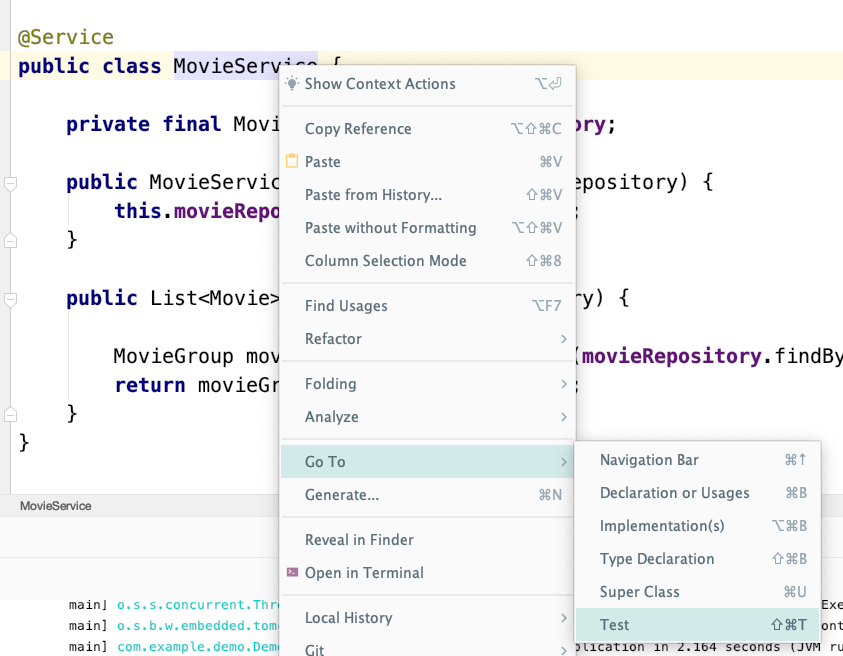Image resolution: width=843 pixels, height=656 pixels.
Task: Collapse the List<Movie> method fold marker
Action: [x=10, y=300]
